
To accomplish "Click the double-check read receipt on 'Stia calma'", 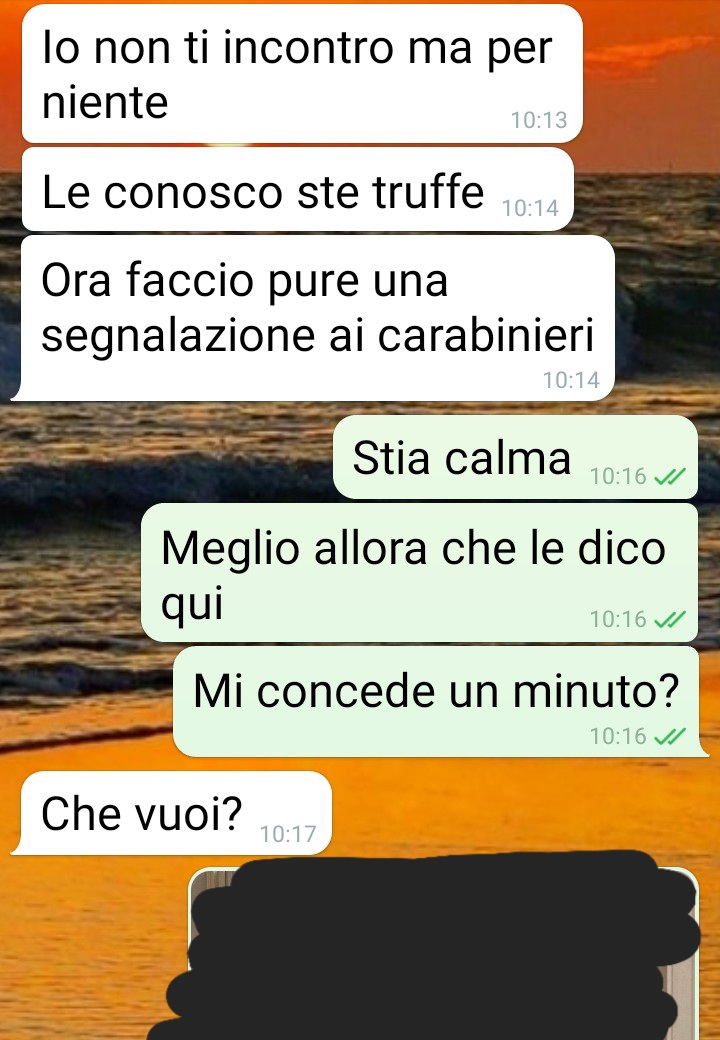I will (670, 476).
